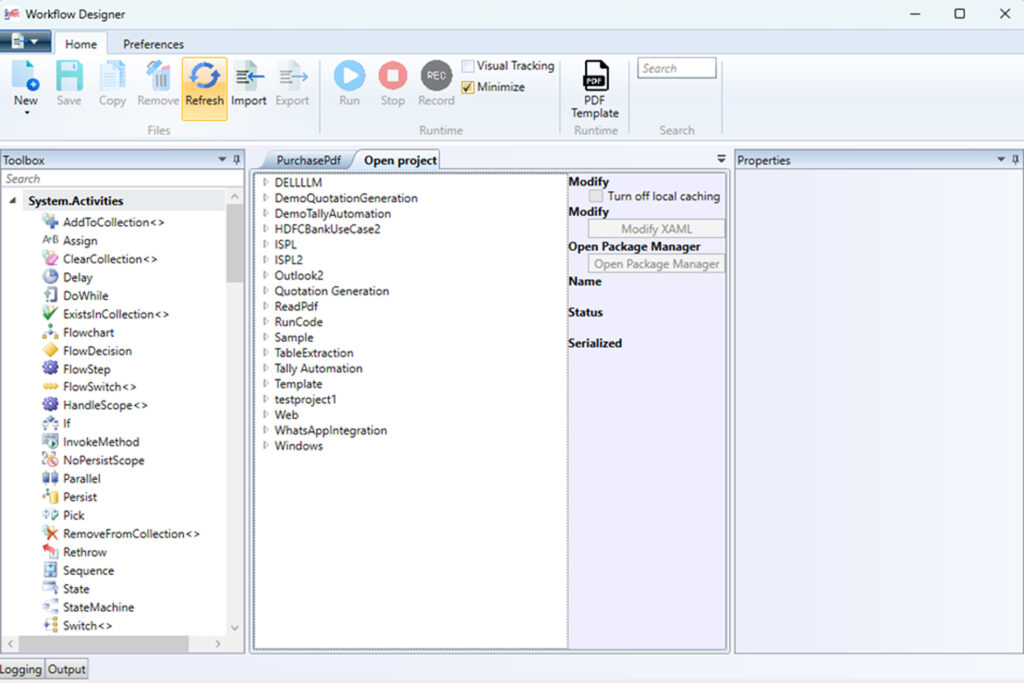Viewport: 1024px width, 683px height.
Task: Click the Refresh icon
Action: [204, 76]
